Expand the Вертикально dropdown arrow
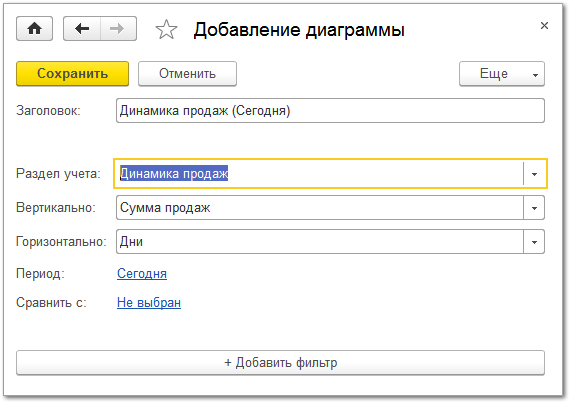Viewport: 571px width, 404px height. point(534,208)
